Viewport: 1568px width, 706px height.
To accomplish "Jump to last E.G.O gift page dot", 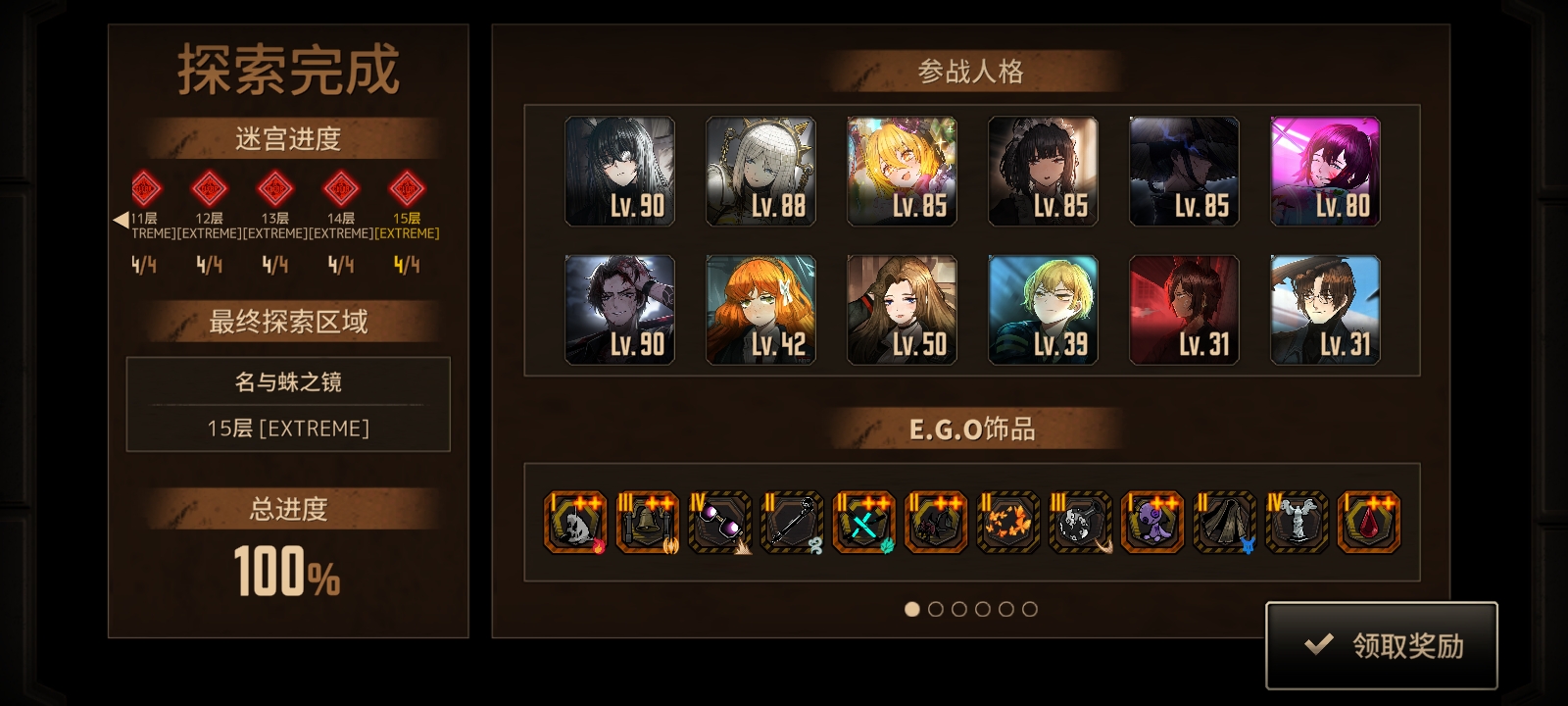I will [x=1029, y=609].
